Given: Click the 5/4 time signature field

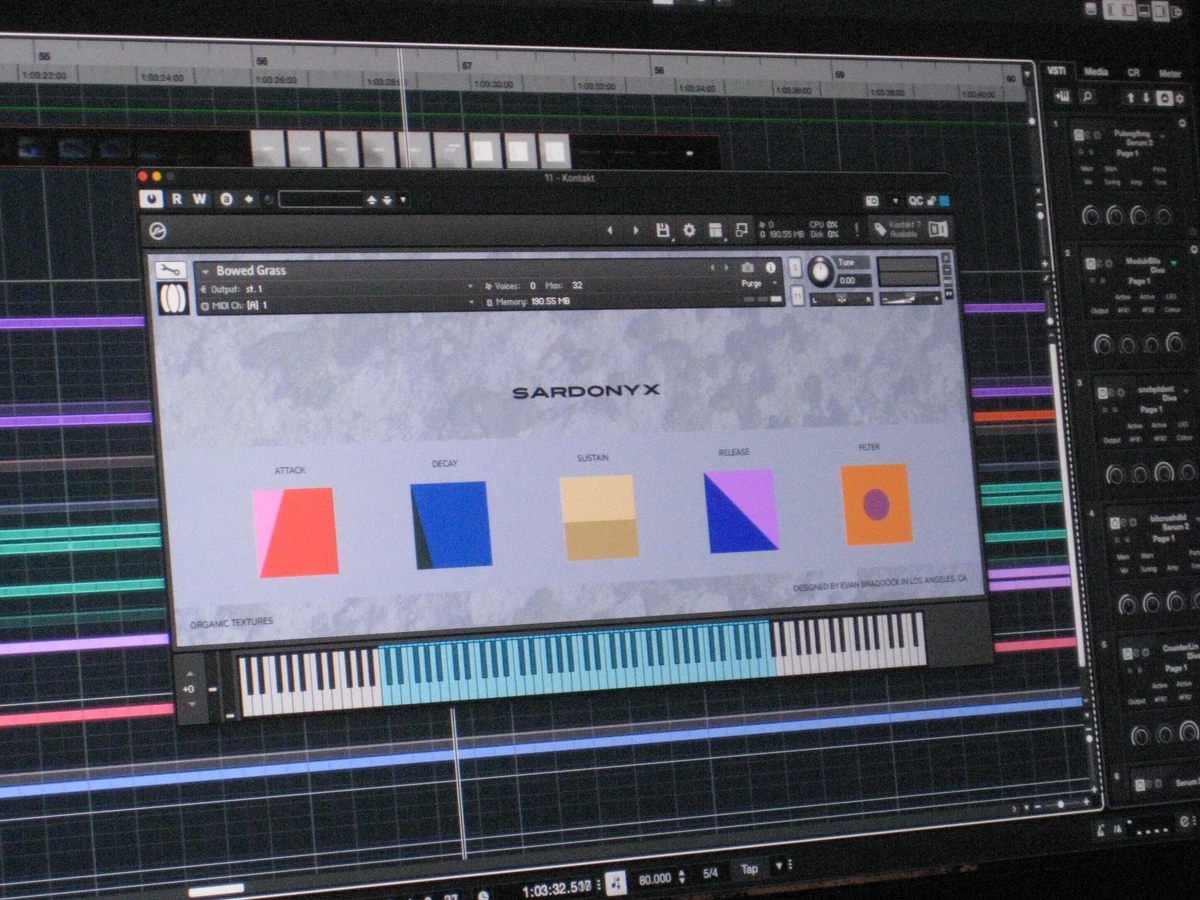Looking at the screenshot, I should 710,874.
